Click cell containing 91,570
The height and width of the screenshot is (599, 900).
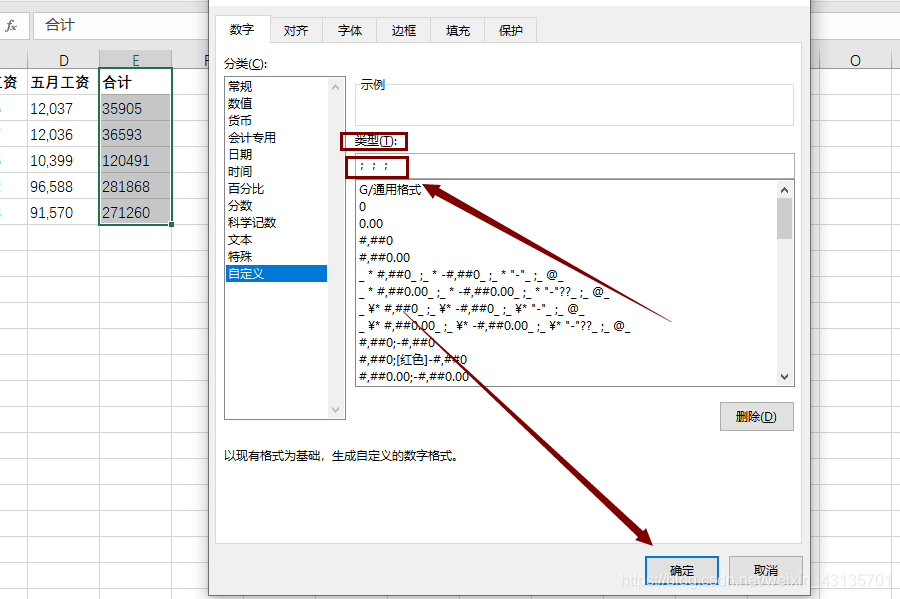(x=63, y=212)
